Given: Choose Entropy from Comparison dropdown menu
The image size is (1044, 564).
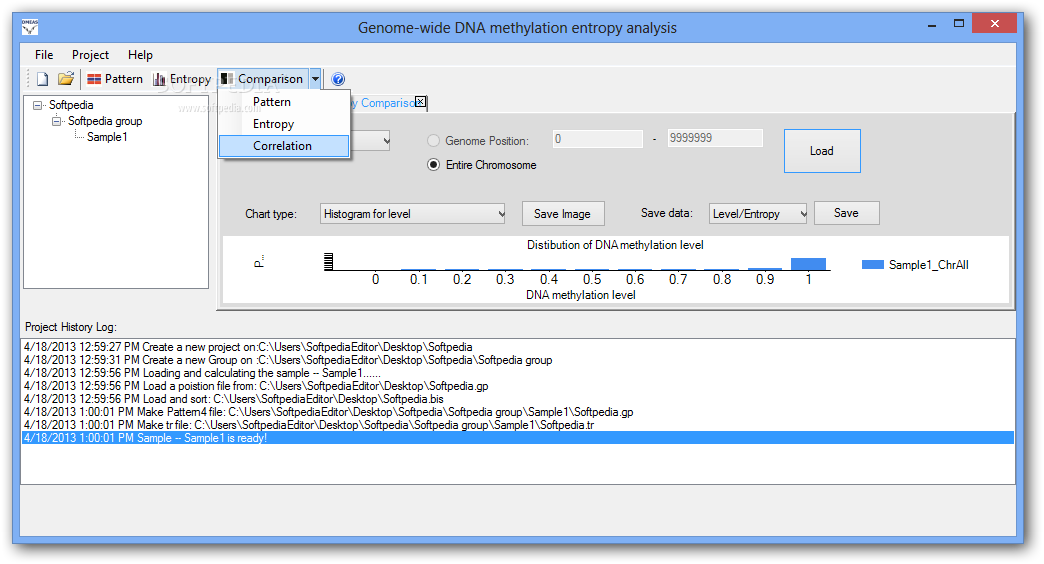Looking at the screenshot, I should (x=284, y=124).
